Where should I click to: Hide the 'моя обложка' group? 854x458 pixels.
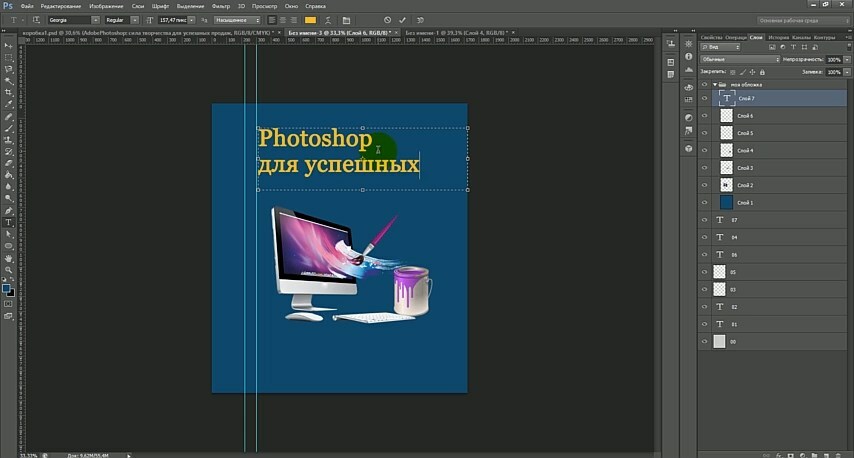pyautogui.click(x=704, y=84)
